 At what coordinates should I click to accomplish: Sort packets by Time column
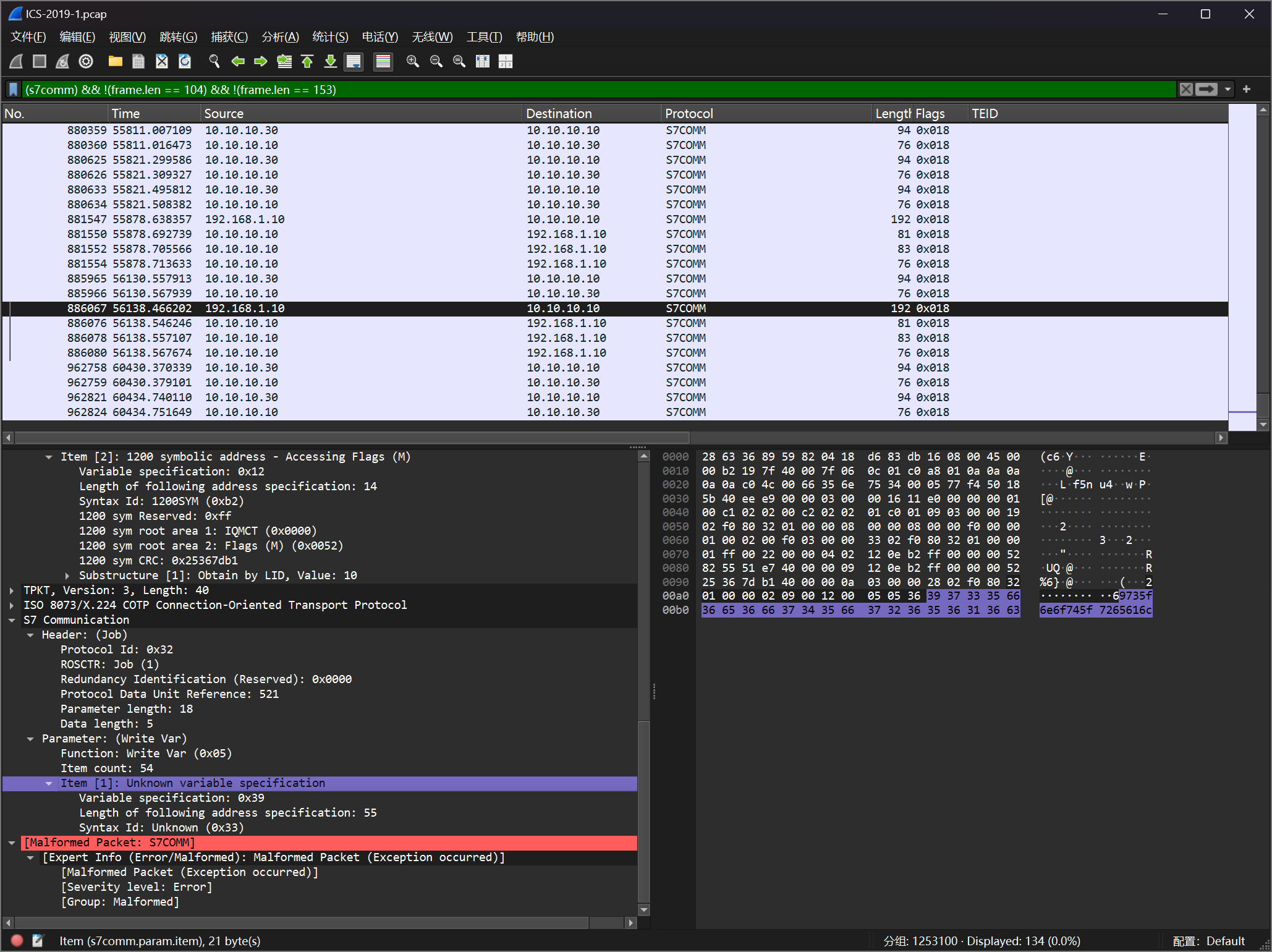155,114
